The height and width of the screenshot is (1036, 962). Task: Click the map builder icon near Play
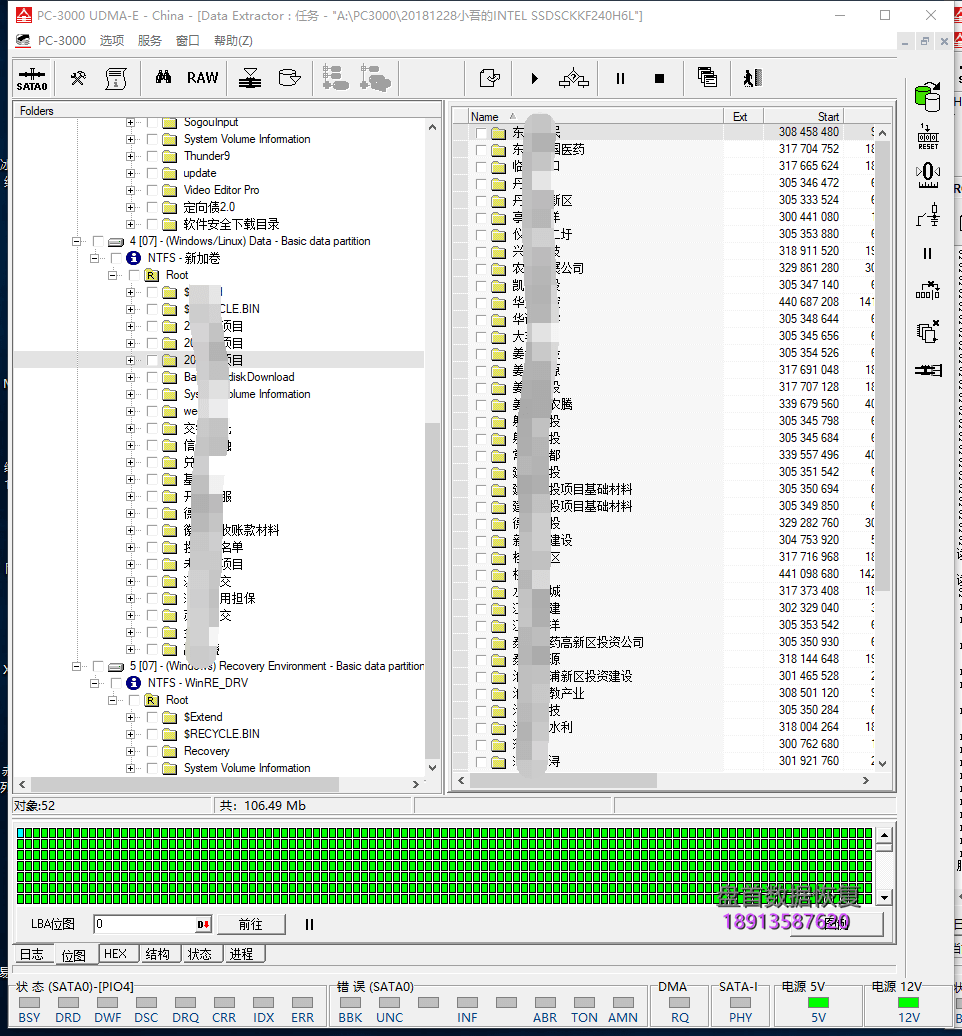pyautogui.click(x=574, y=79)
